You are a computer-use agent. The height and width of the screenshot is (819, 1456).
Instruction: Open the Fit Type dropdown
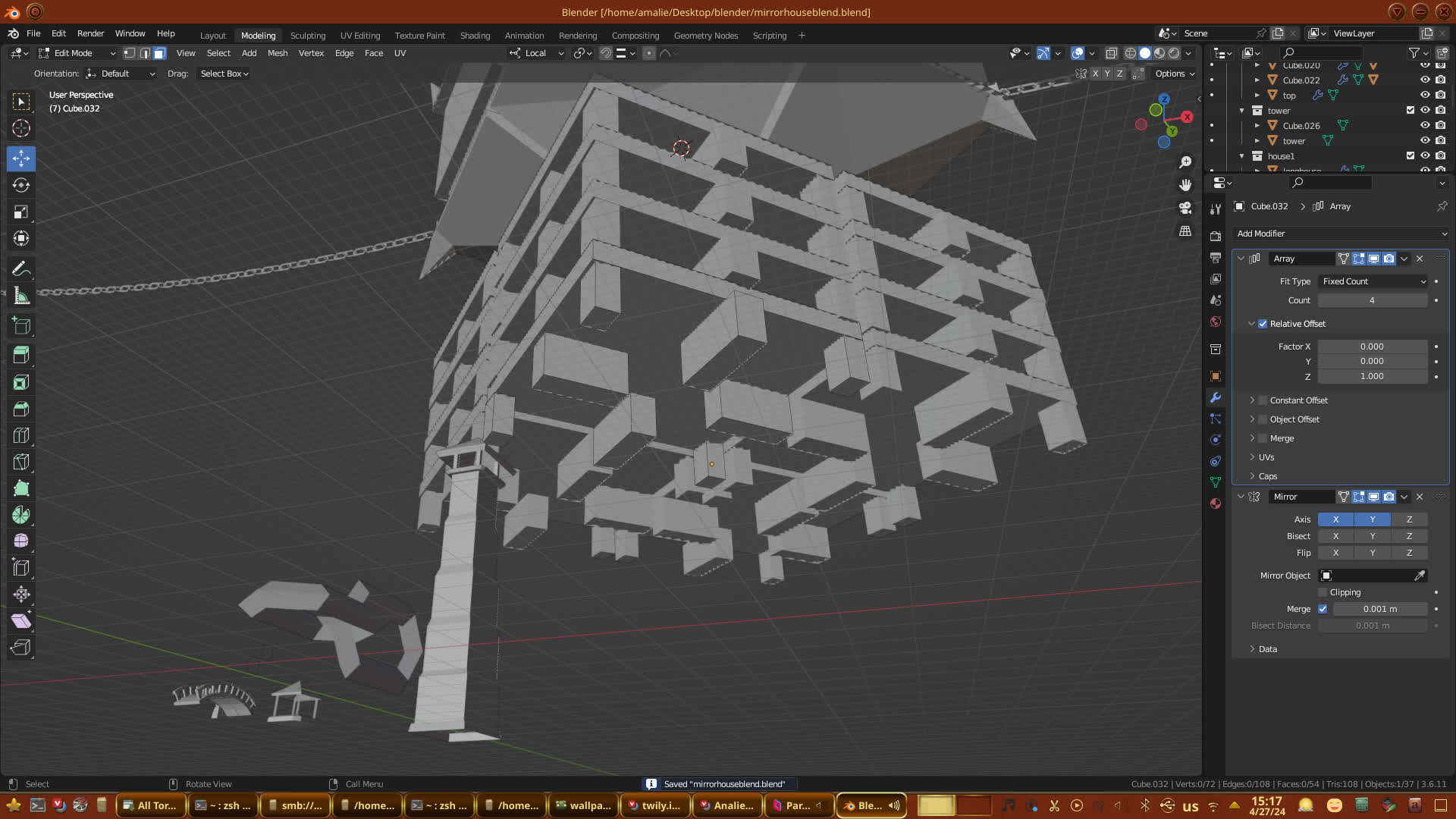point(1373,281)
